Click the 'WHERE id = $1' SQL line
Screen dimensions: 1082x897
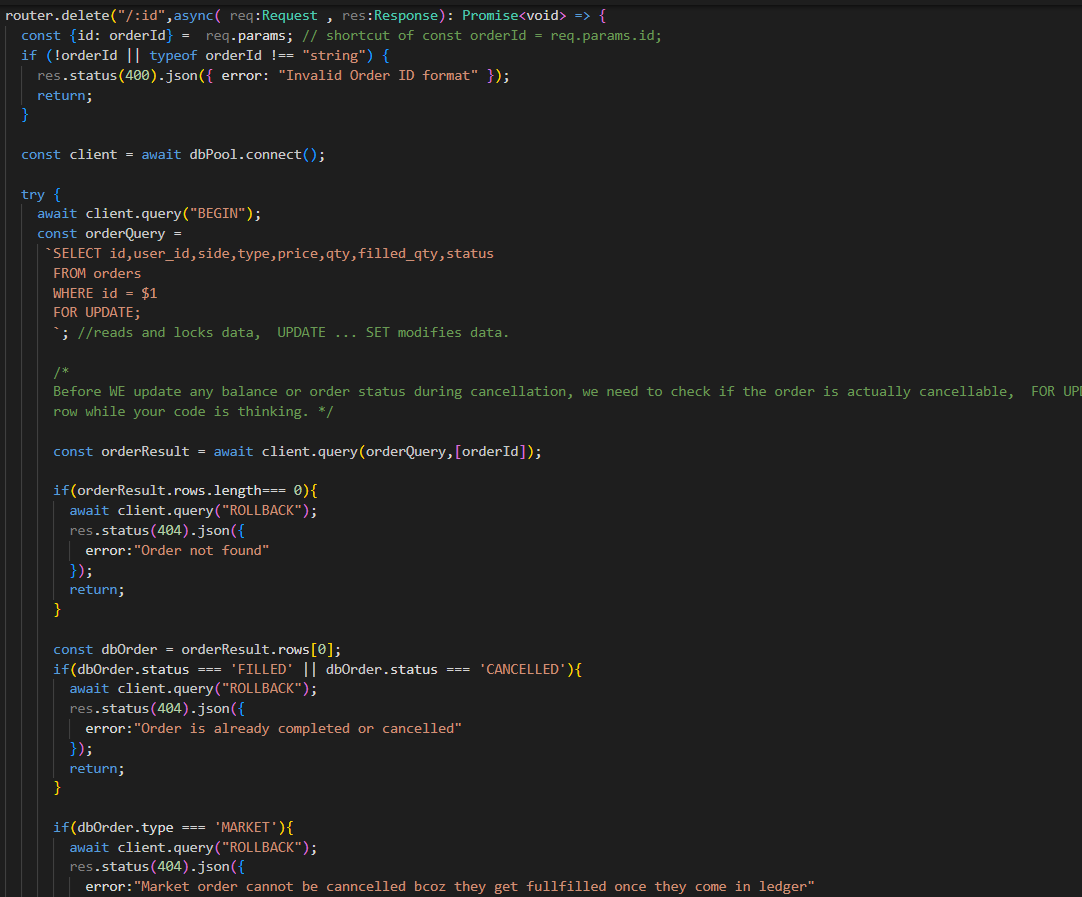(105, 293)
